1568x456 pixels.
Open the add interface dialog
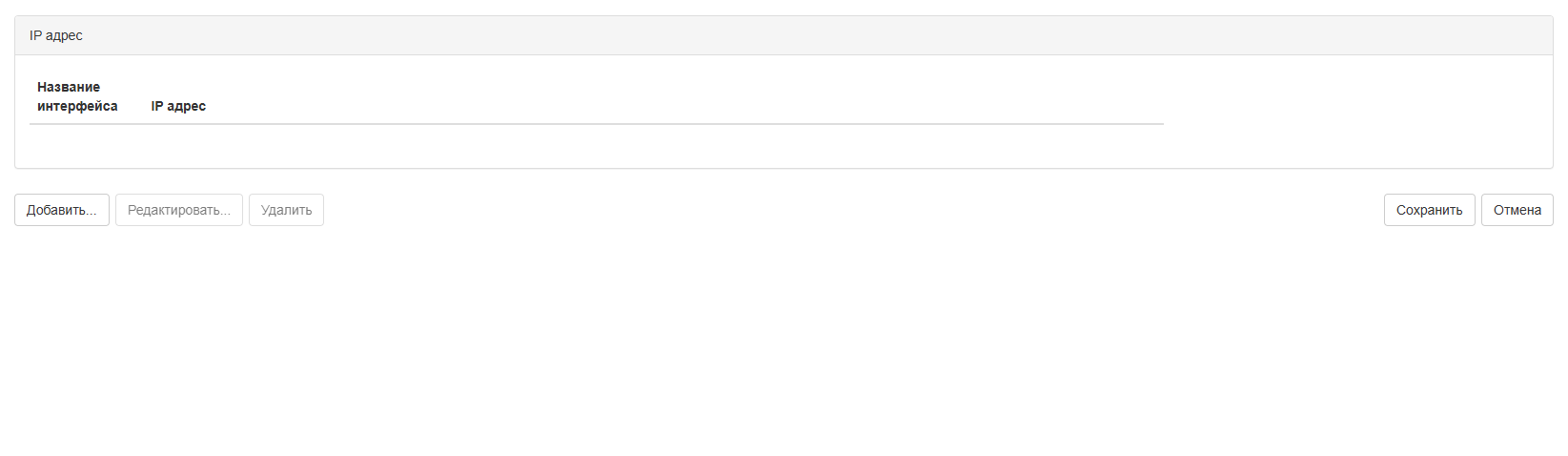(x=62, y=210)
